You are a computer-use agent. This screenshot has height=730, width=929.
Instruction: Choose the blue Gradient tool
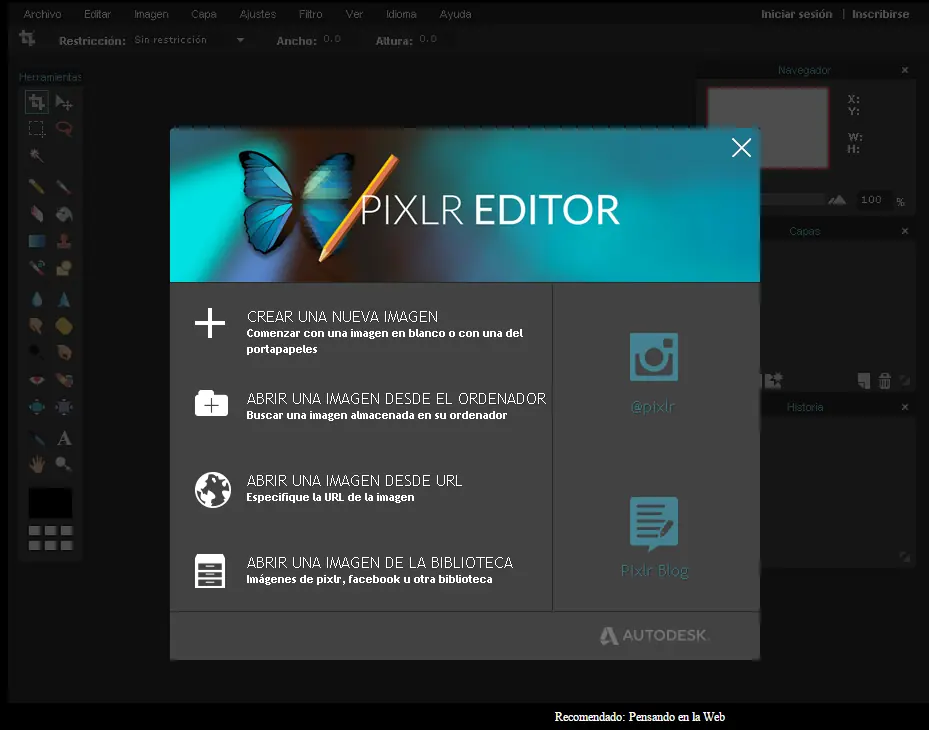(x=37, y=241)
